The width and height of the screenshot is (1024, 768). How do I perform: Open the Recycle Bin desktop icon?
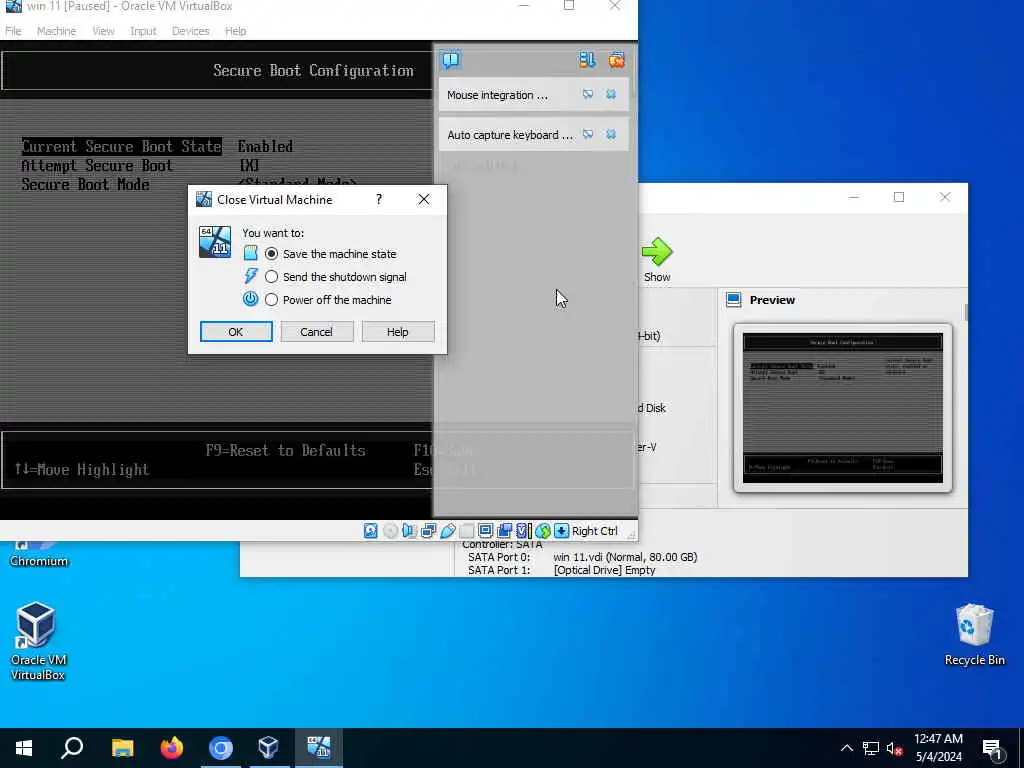click(x=974, y=635)
